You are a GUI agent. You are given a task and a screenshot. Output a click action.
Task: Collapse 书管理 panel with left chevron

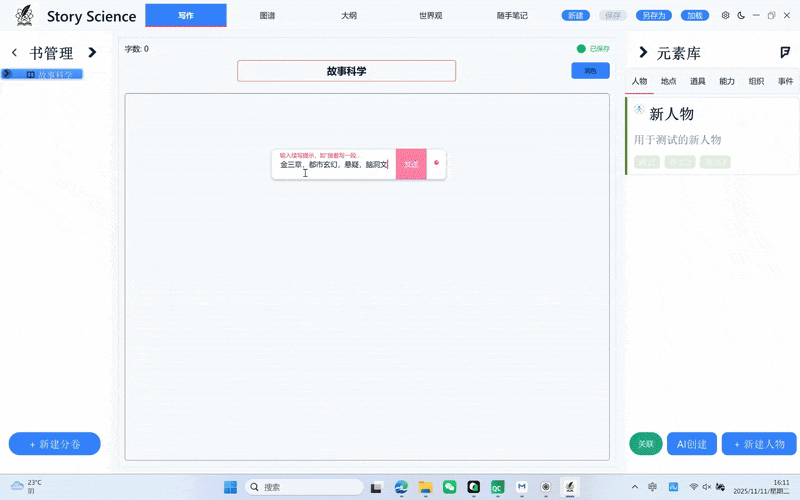click(x=14, y=52)
